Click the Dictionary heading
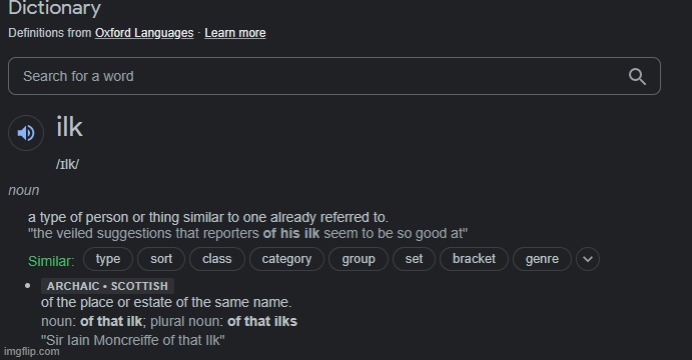This screenshot has height=360, width=692. [x=55, y=8]
